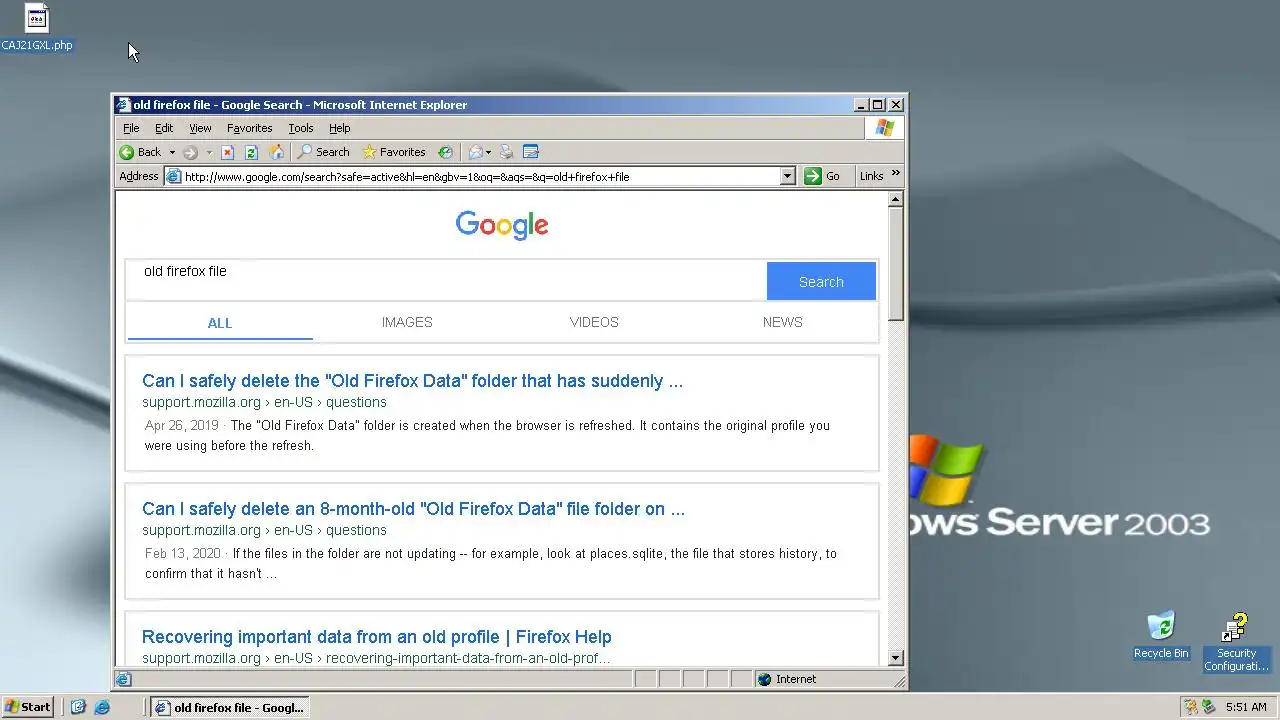Open the Start menu
1280x720 pixels.
(x=27, y=707)
